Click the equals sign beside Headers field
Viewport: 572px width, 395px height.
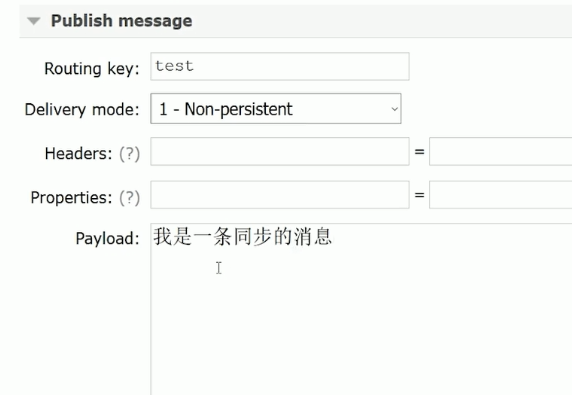coord(420,151)
